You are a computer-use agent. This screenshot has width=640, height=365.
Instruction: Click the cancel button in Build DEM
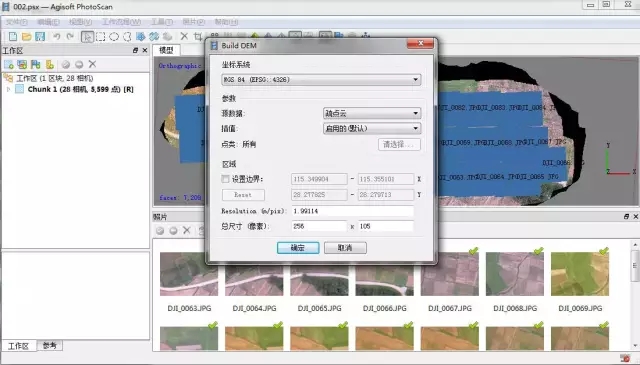(345, 247)
